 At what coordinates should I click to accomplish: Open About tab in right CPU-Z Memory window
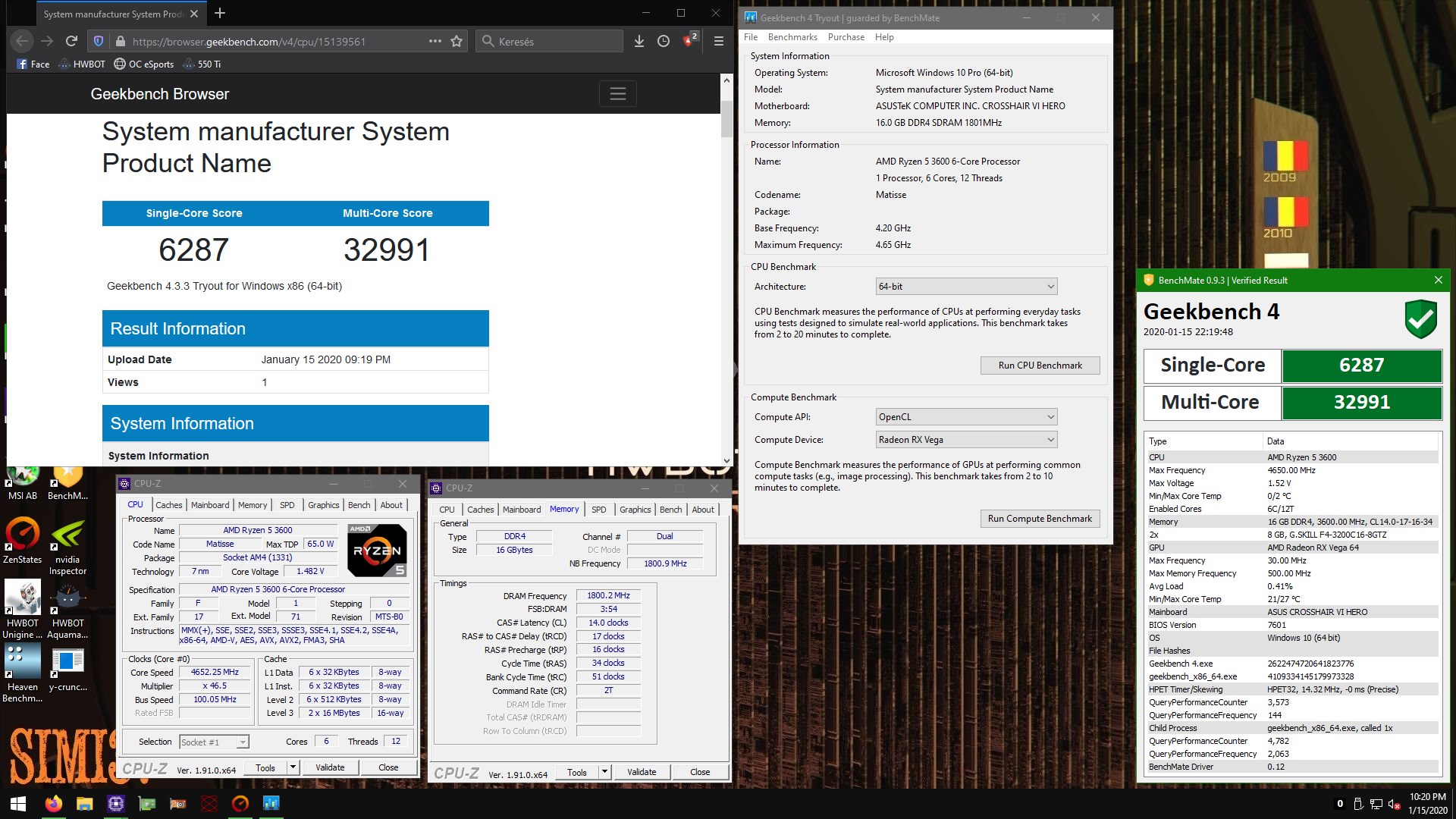pos(702,509)
